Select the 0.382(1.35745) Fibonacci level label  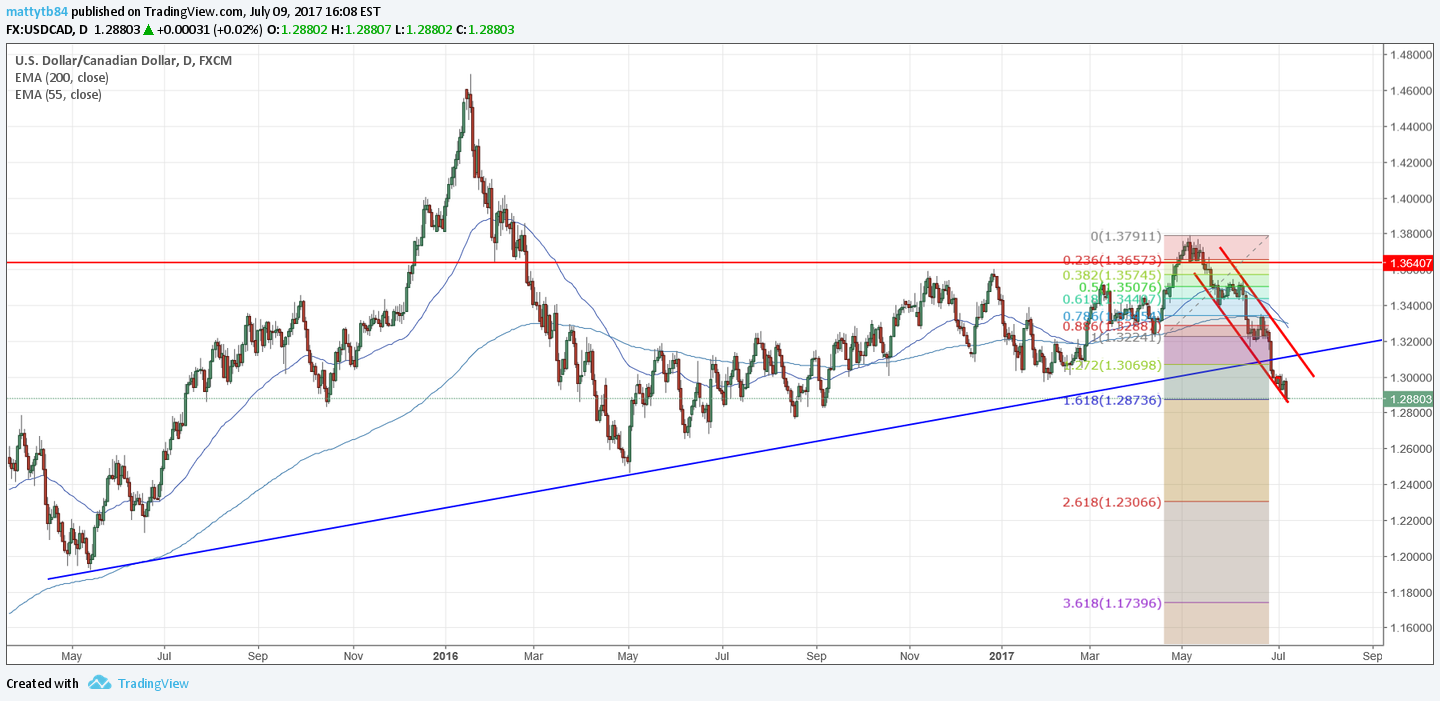coord(1112,274)
